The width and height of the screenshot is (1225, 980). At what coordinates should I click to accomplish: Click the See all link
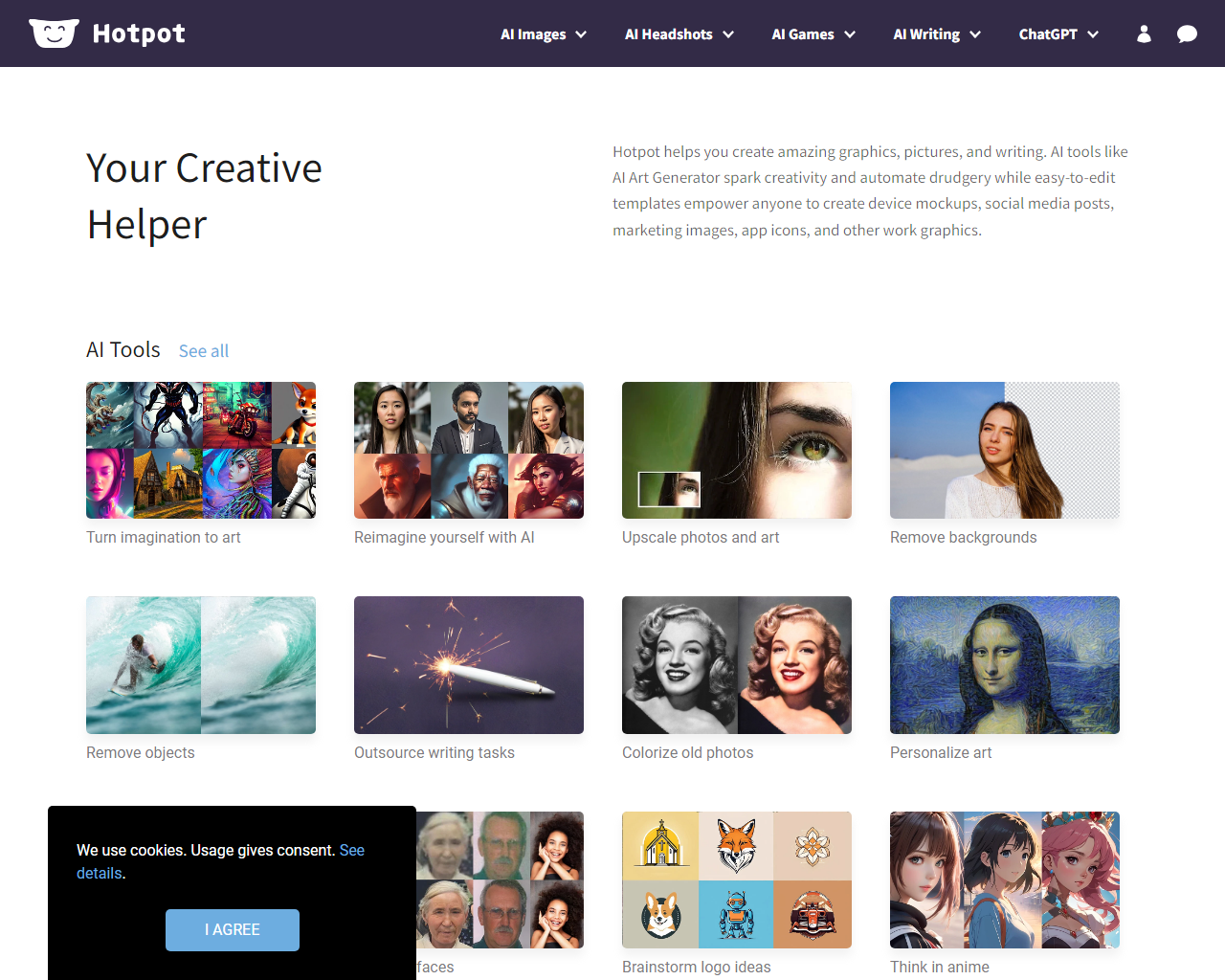pos(204,351)
